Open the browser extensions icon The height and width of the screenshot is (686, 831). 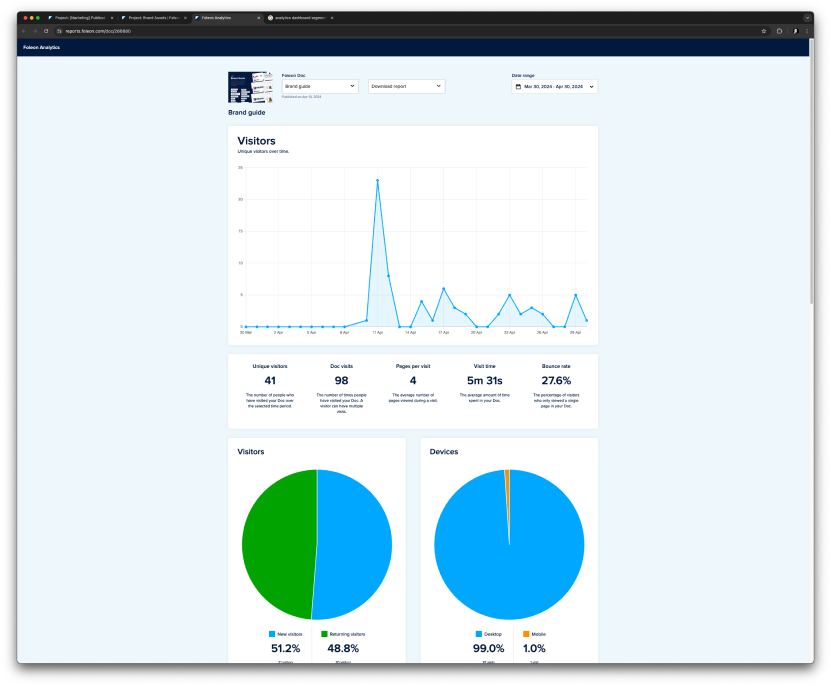tap(779, 31)
